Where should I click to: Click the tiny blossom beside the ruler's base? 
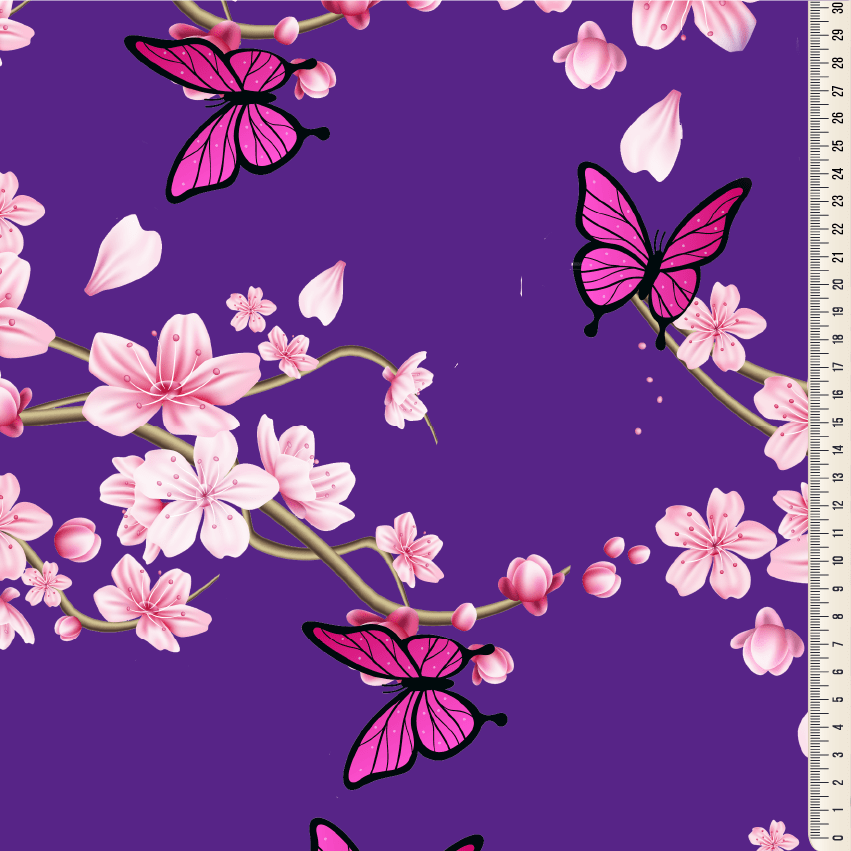pyautogui.click(x=773, y=836)
